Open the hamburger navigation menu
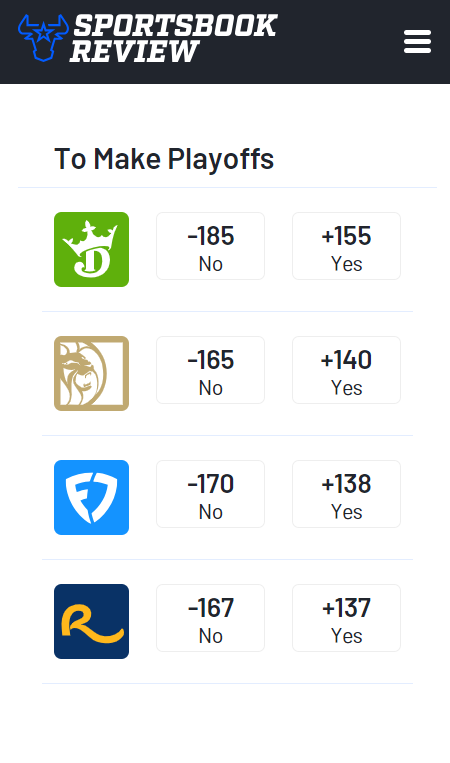 (417, 41)
